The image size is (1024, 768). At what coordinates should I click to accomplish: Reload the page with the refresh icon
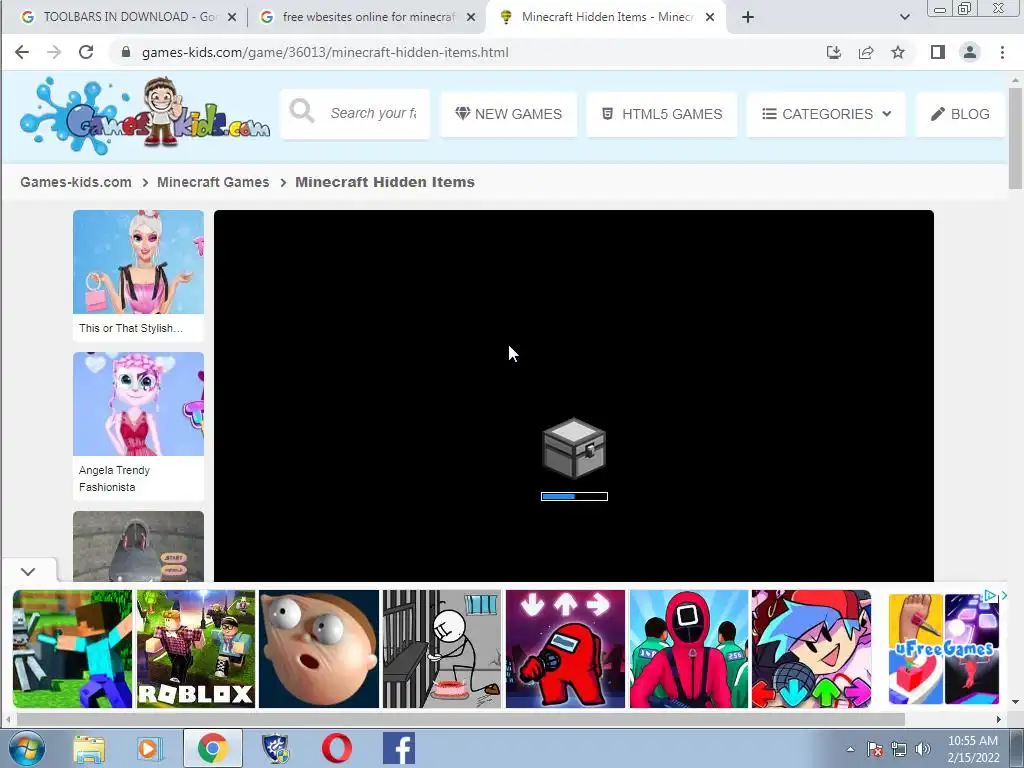coord(86,52)
